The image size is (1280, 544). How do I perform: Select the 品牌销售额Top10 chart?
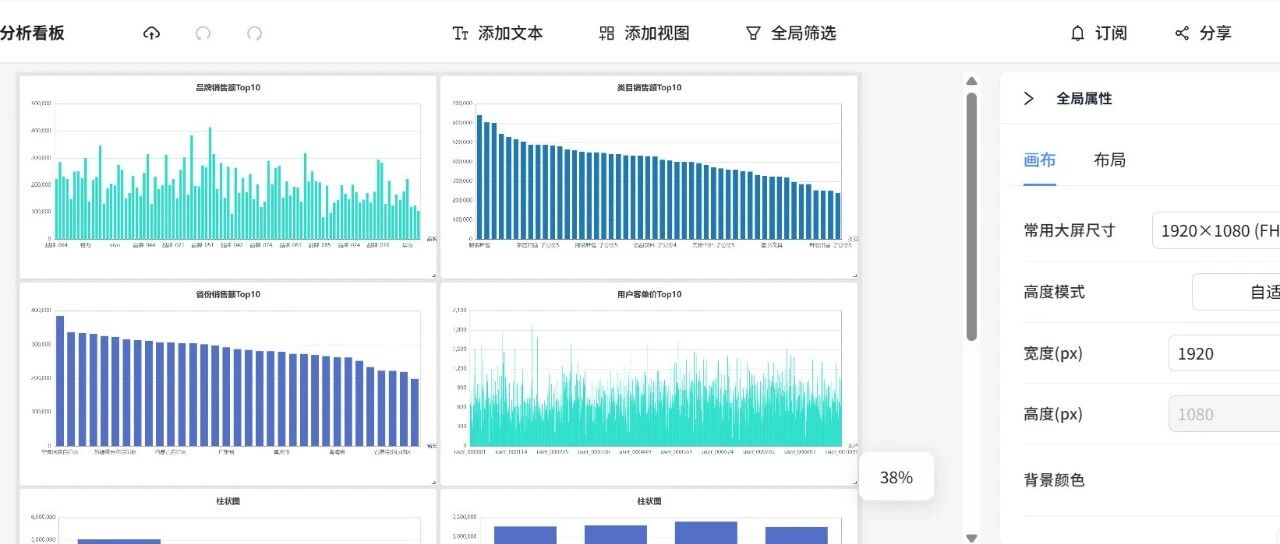tap(228, 177)
